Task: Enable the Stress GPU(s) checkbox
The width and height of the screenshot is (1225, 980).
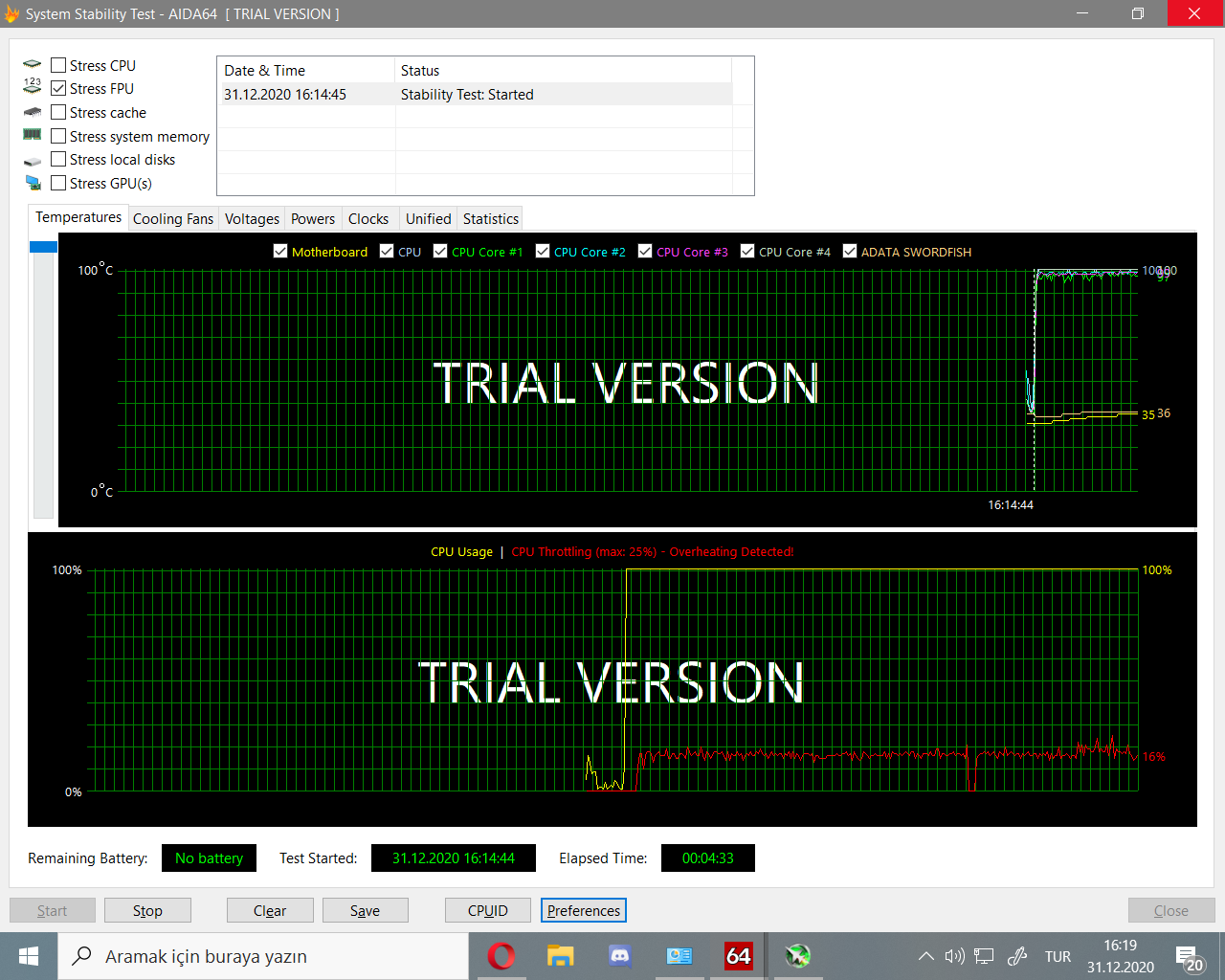Action: (x=58, y=183)
